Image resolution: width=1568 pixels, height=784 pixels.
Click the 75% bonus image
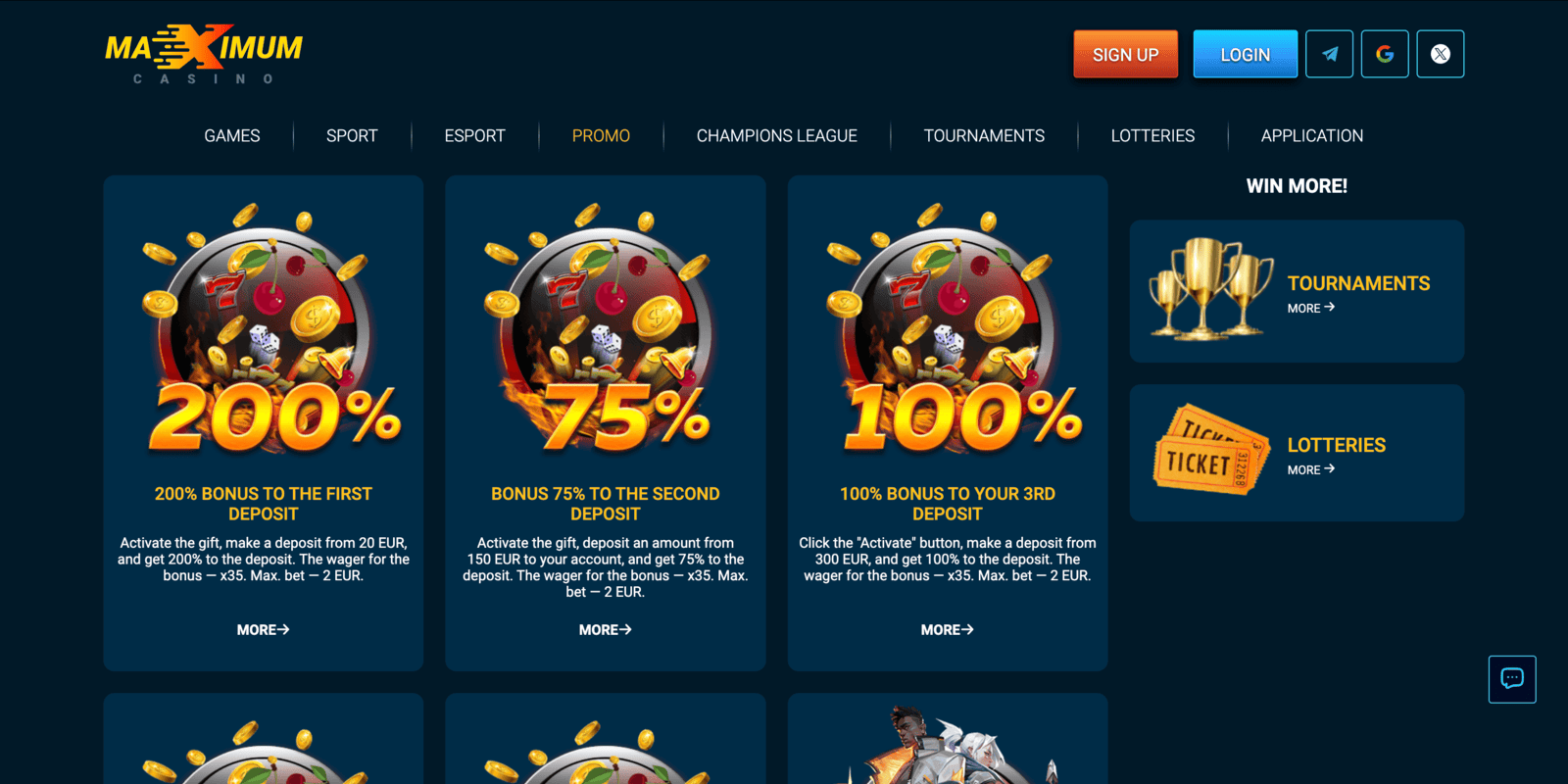coord(605,328)
